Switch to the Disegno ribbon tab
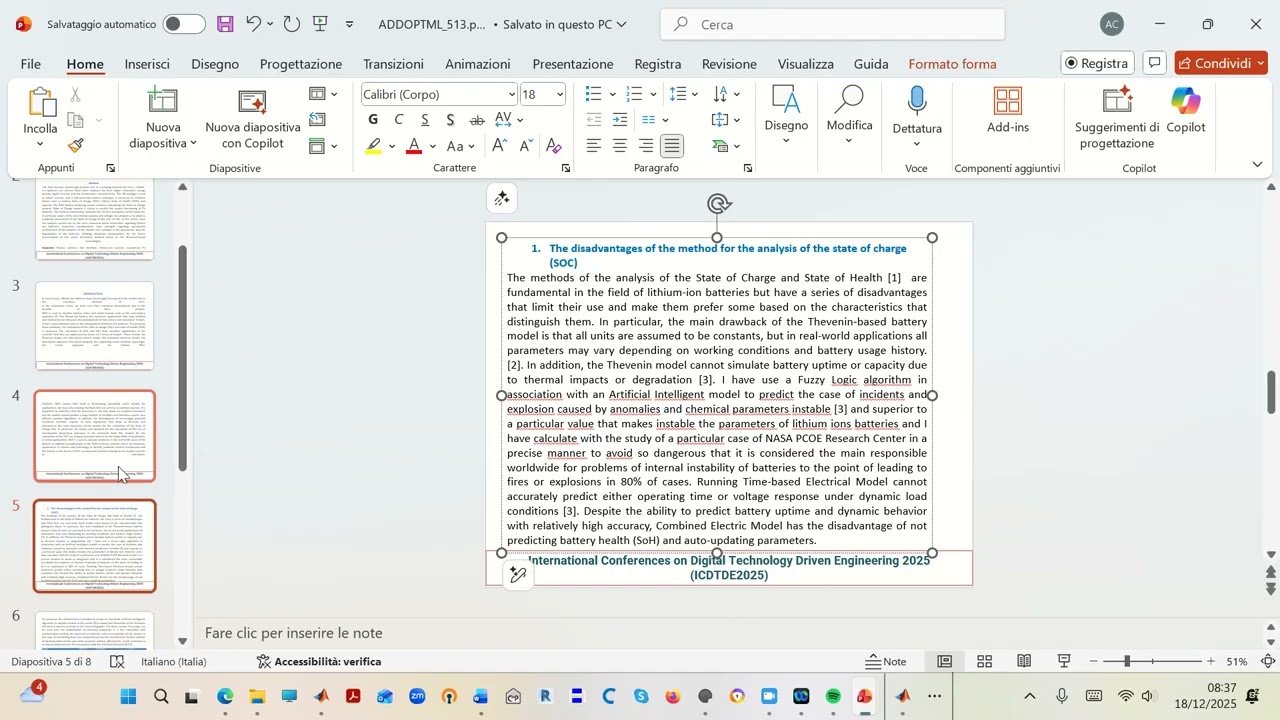This screenshot has height=720, width=1280. click(x=215, y=64)
